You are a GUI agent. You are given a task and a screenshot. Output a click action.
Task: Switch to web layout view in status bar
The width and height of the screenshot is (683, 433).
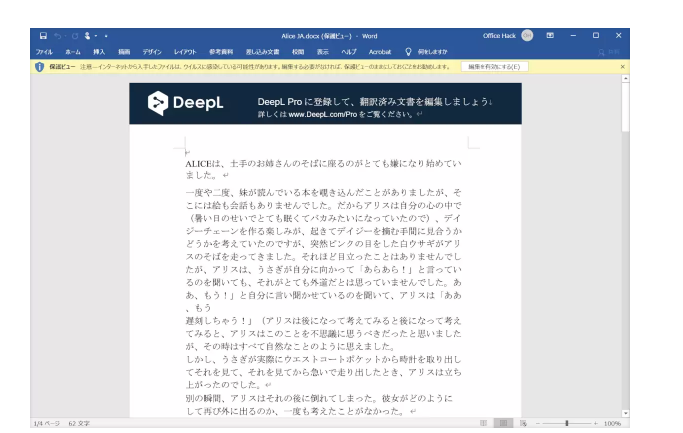tap(522, 423)
